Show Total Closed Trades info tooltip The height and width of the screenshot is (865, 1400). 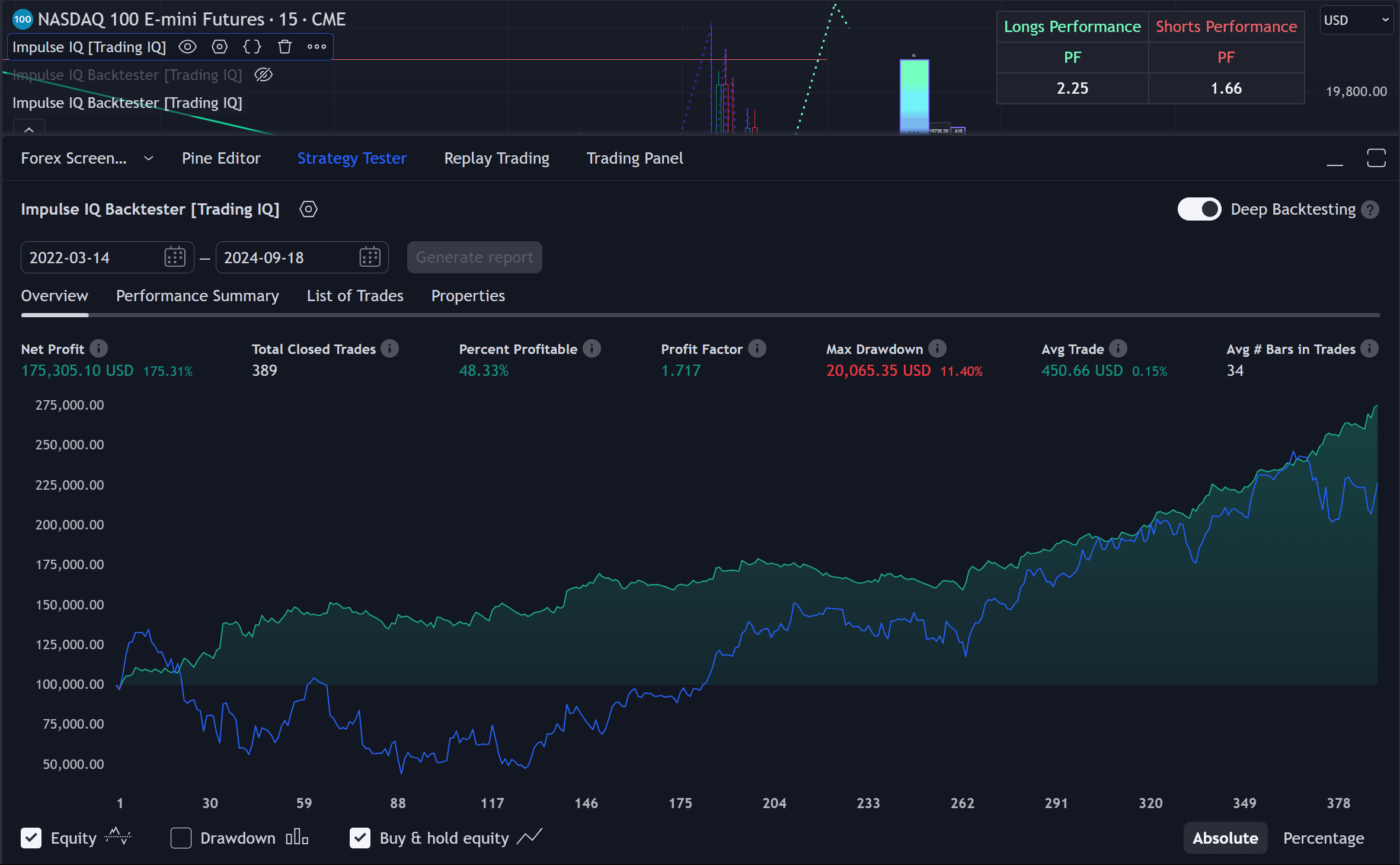pos(389,349)
